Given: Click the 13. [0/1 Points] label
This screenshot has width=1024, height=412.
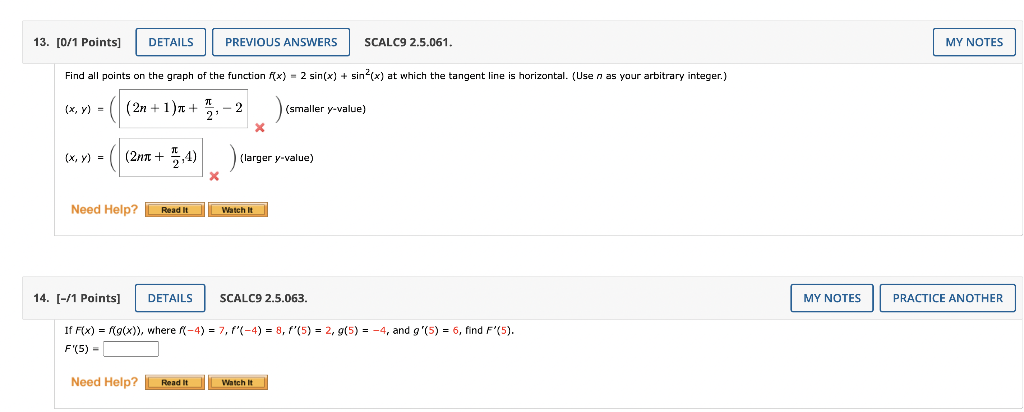Looking at the screenshot, I should point(77,42).
